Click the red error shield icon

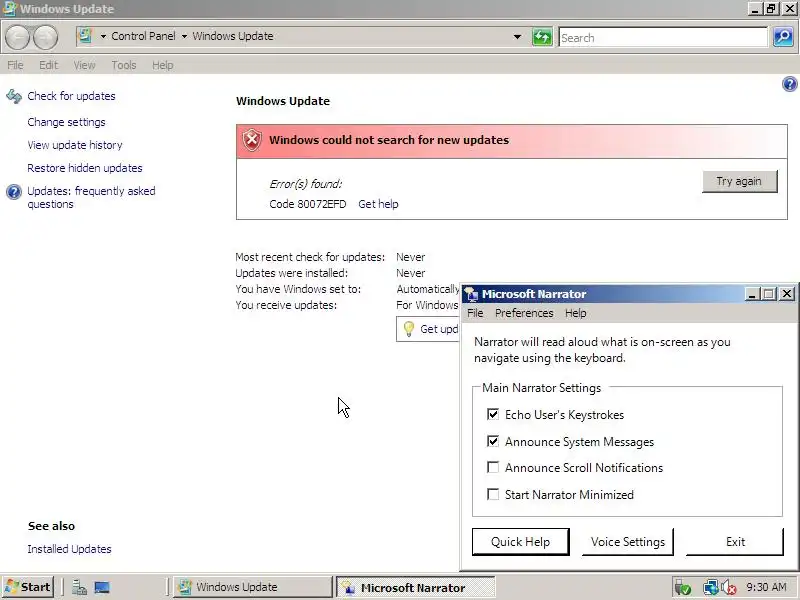click(252, 140)
